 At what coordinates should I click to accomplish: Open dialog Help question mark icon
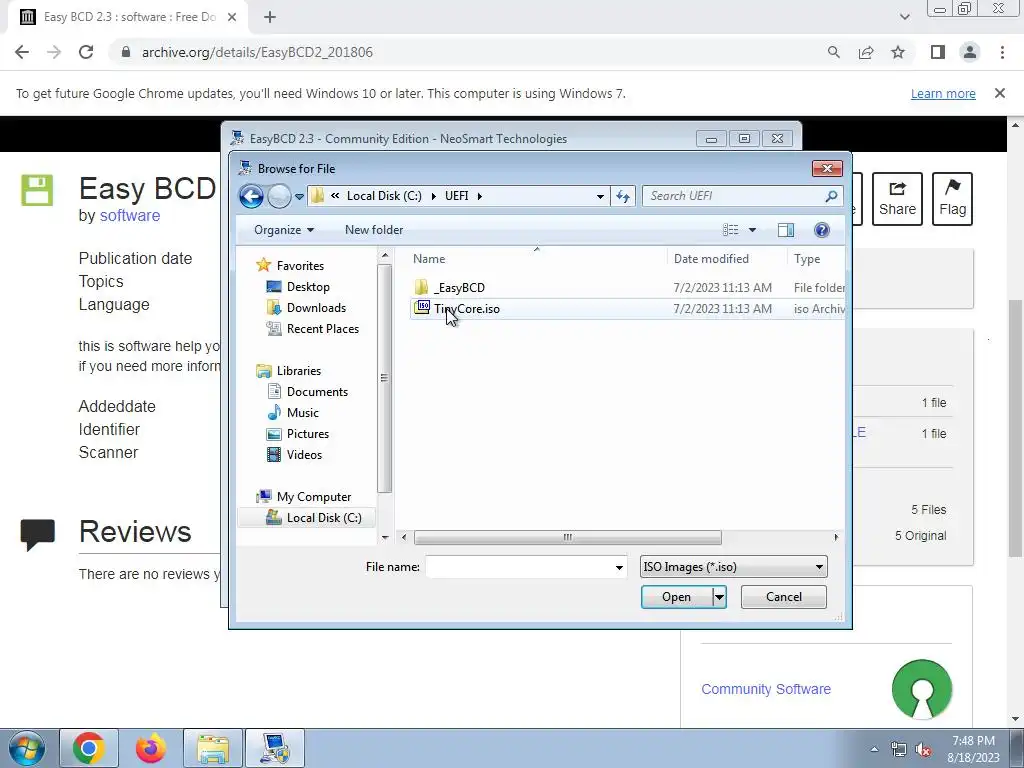(x=822, y=230)
